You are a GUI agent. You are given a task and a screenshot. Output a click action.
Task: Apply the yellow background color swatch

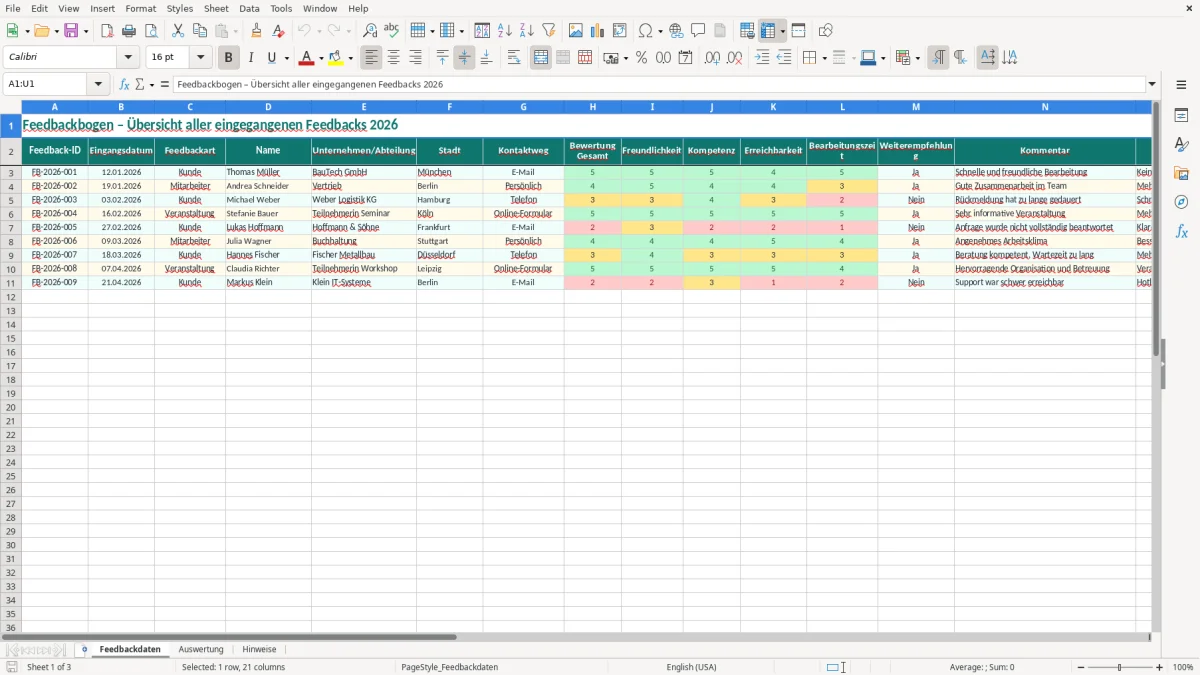336,58
